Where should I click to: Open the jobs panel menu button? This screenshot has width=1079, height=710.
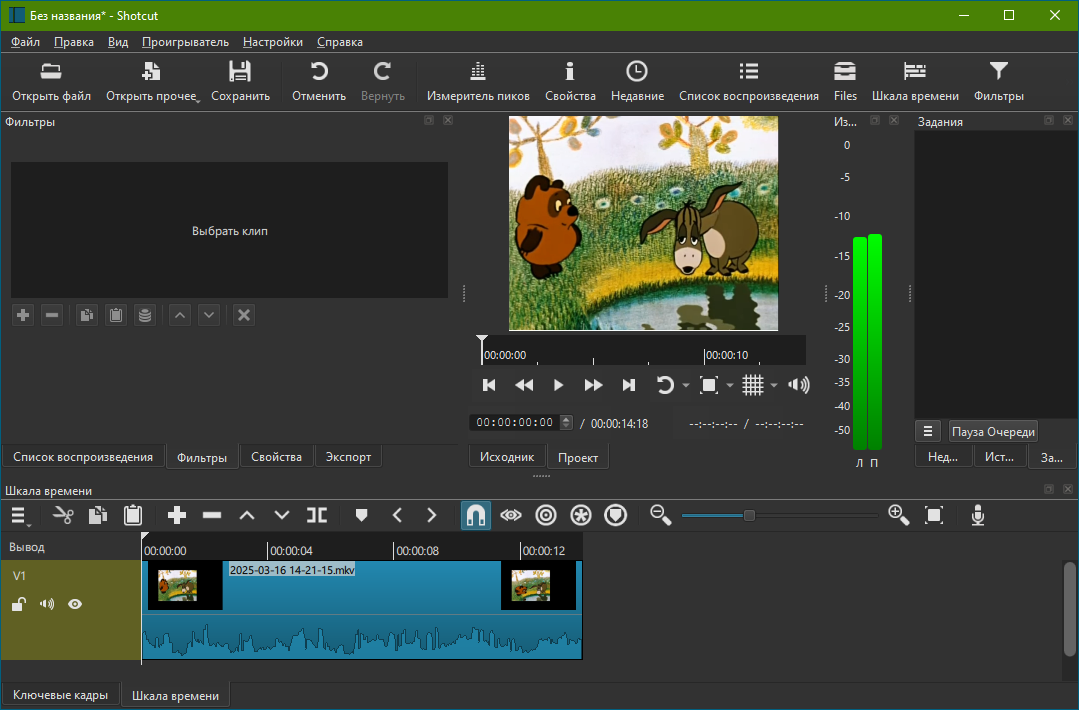coord(928,431)
